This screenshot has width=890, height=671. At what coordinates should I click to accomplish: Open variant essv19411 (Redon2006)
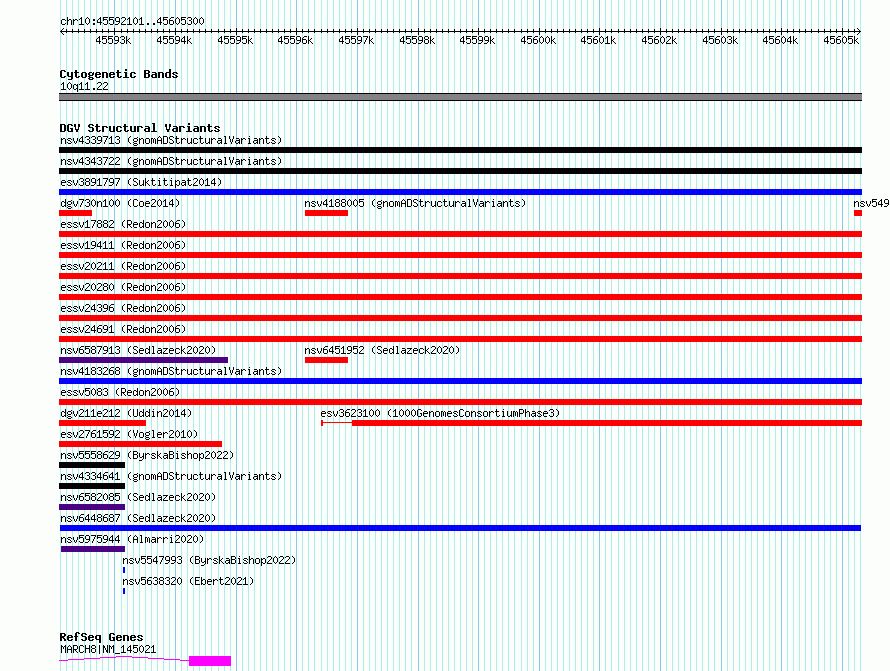[x=123, y=245]
